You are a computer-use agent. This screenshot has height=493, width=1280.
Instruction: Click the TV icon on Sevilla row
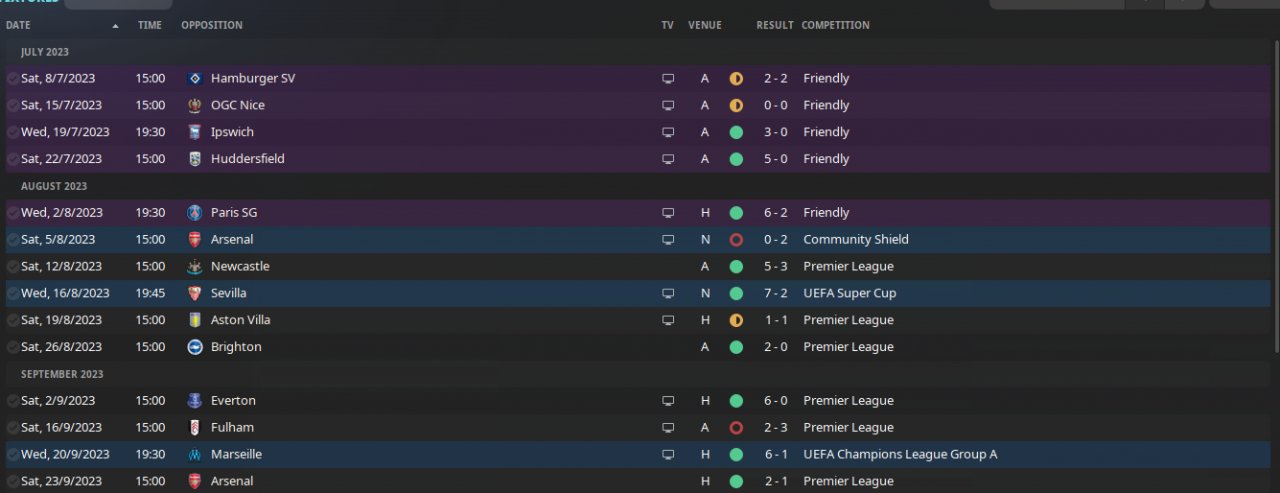pos(668,294)
